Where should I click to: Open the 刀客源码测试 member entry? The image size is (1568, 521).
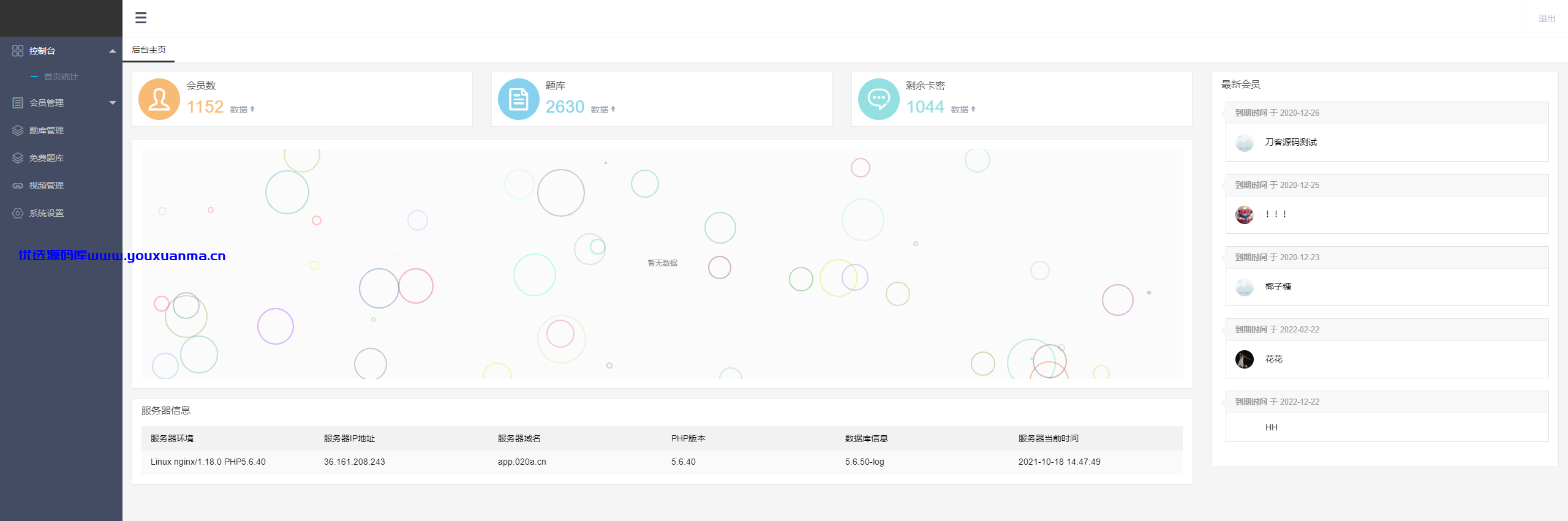1291,142
